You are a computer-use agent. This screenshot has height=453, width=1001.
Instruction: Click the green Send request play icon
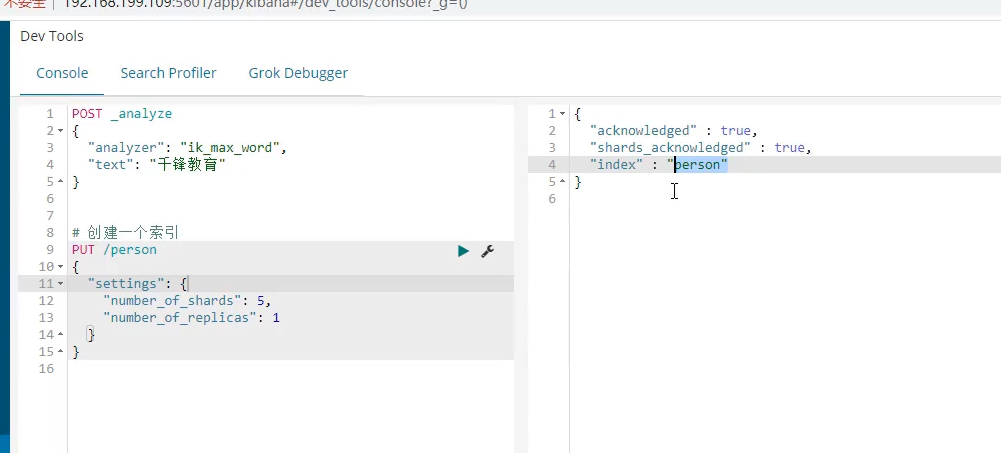[x=463, y=251]
